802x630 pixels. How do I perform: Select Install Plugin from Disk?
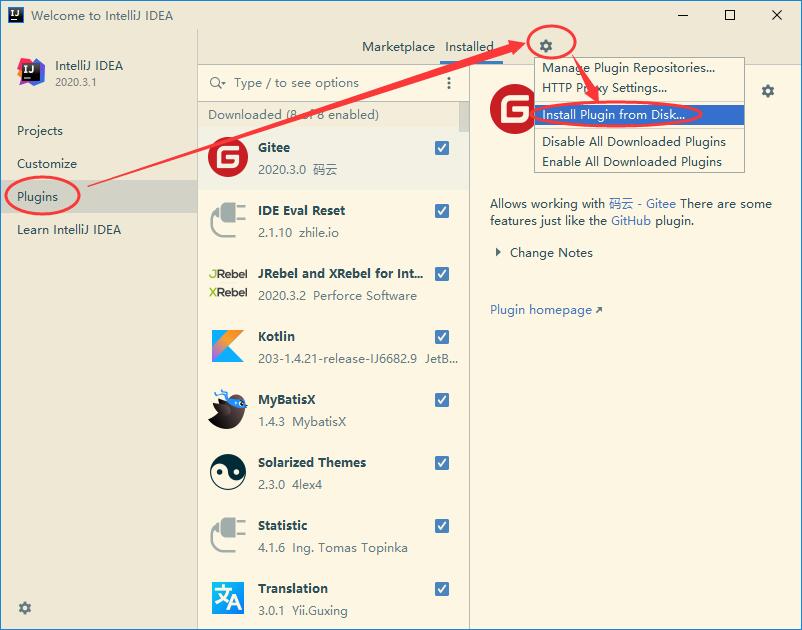(639, 115)
